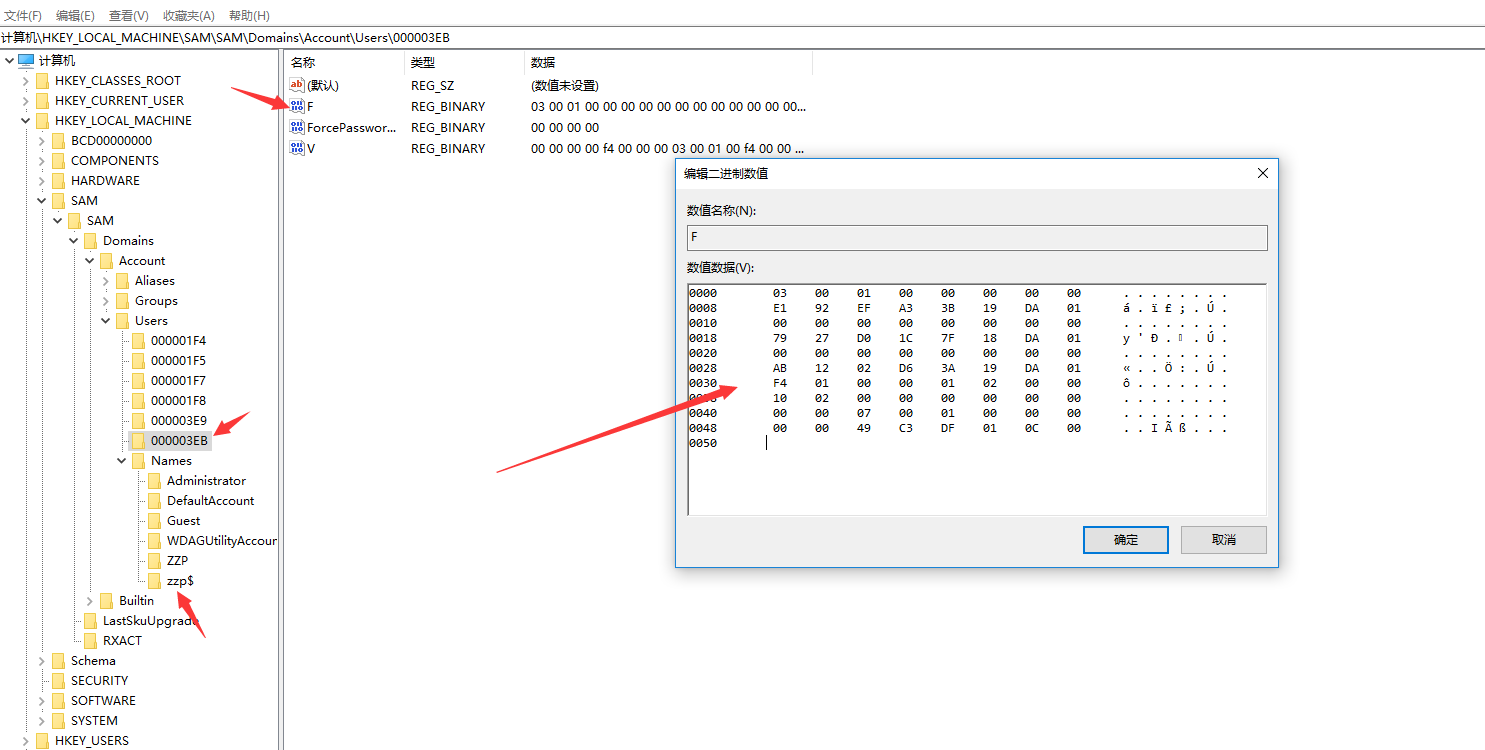Select the SECURITY folder icon
Screen dimensions: 1485x750
tap(58, 680)
